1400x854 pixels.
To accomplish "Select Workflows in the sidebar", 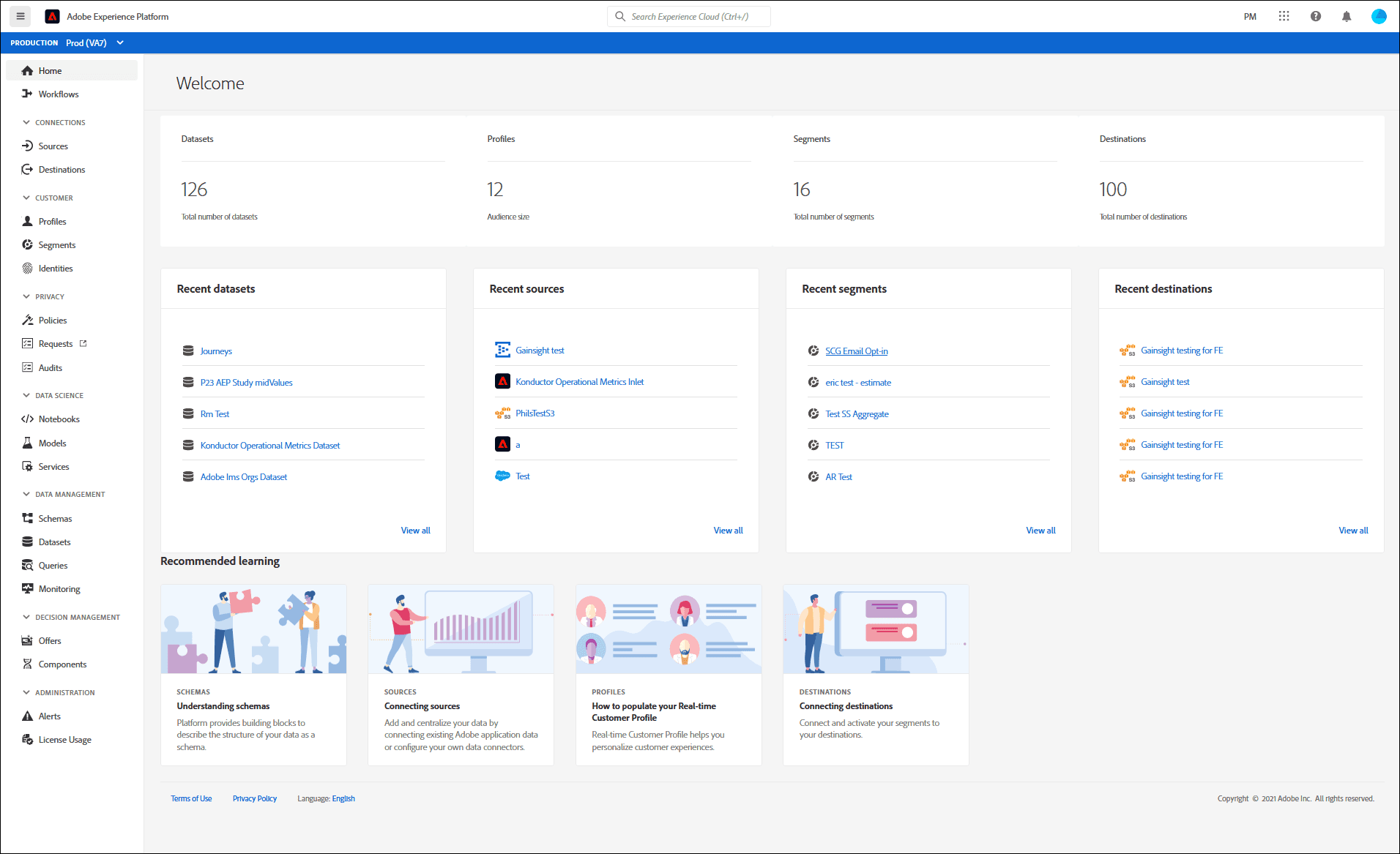I will [x=59, y=94].
